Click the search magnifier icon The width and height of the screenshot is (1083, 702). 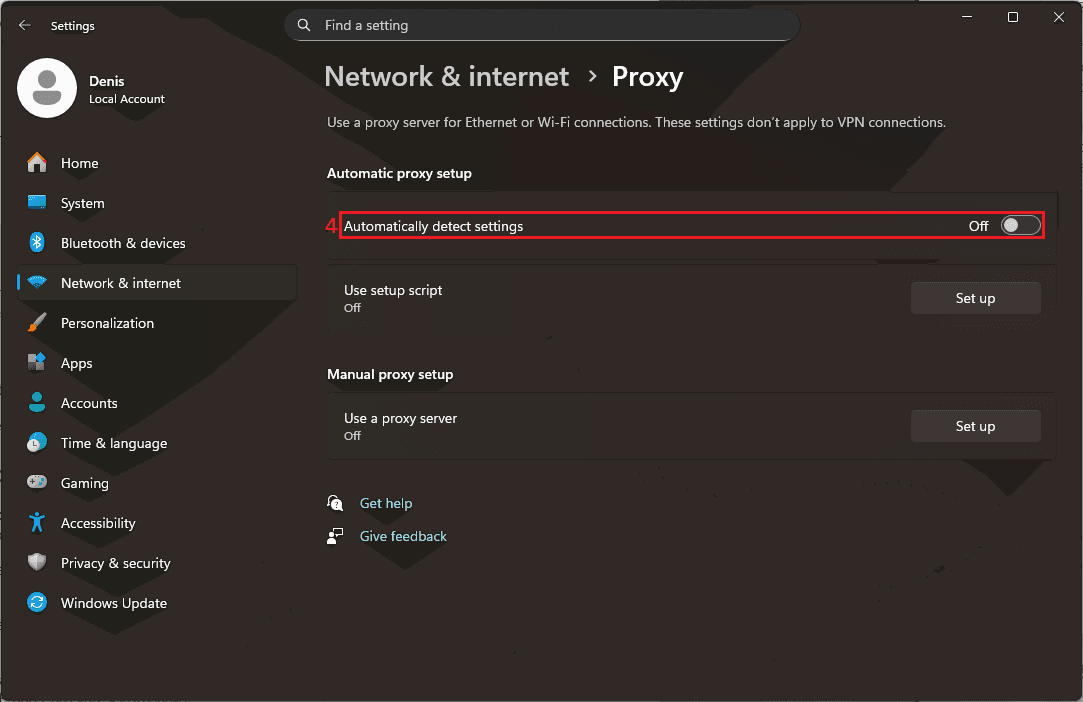(305, 26)
